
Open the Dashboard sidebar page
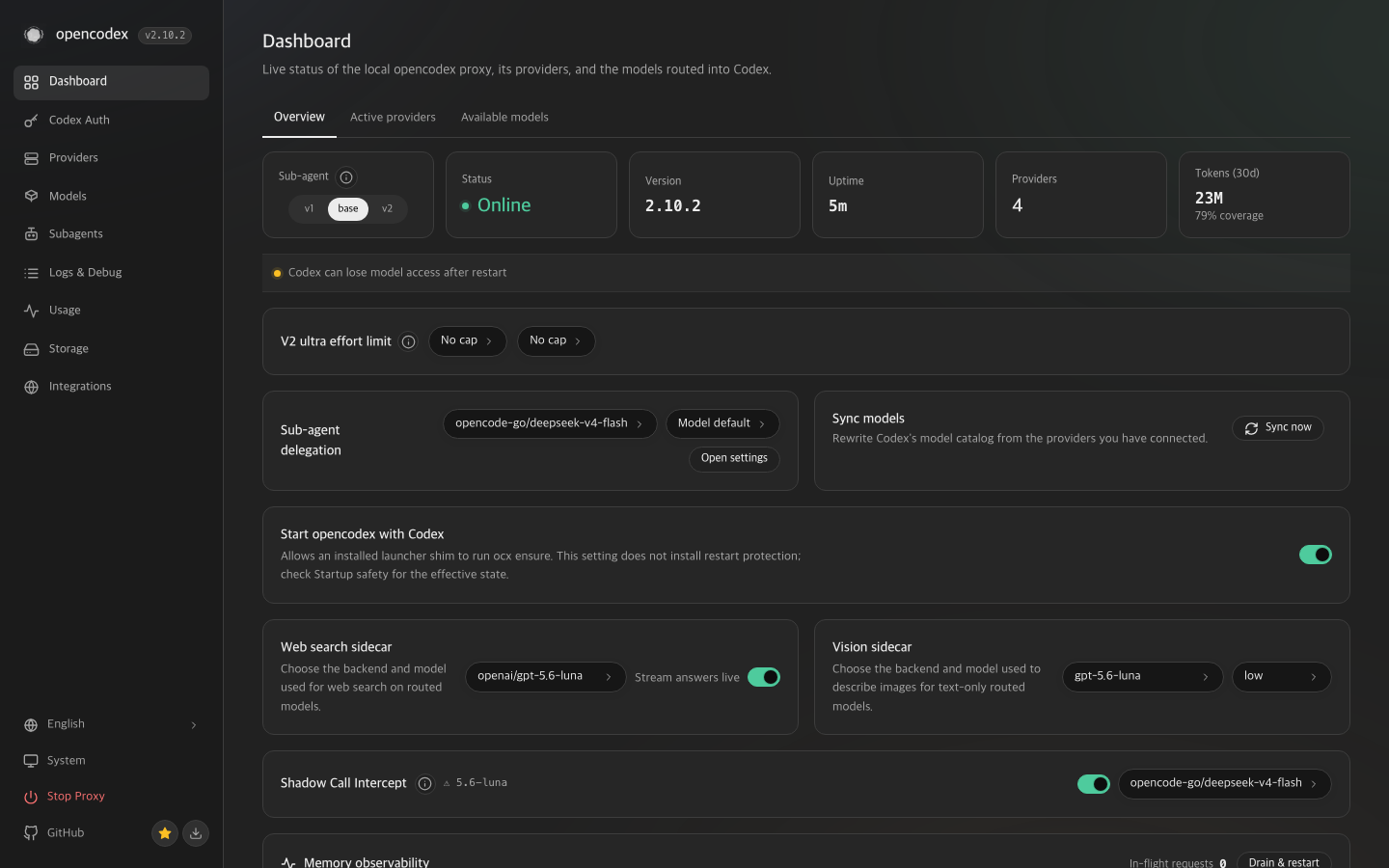click(111, 82)
